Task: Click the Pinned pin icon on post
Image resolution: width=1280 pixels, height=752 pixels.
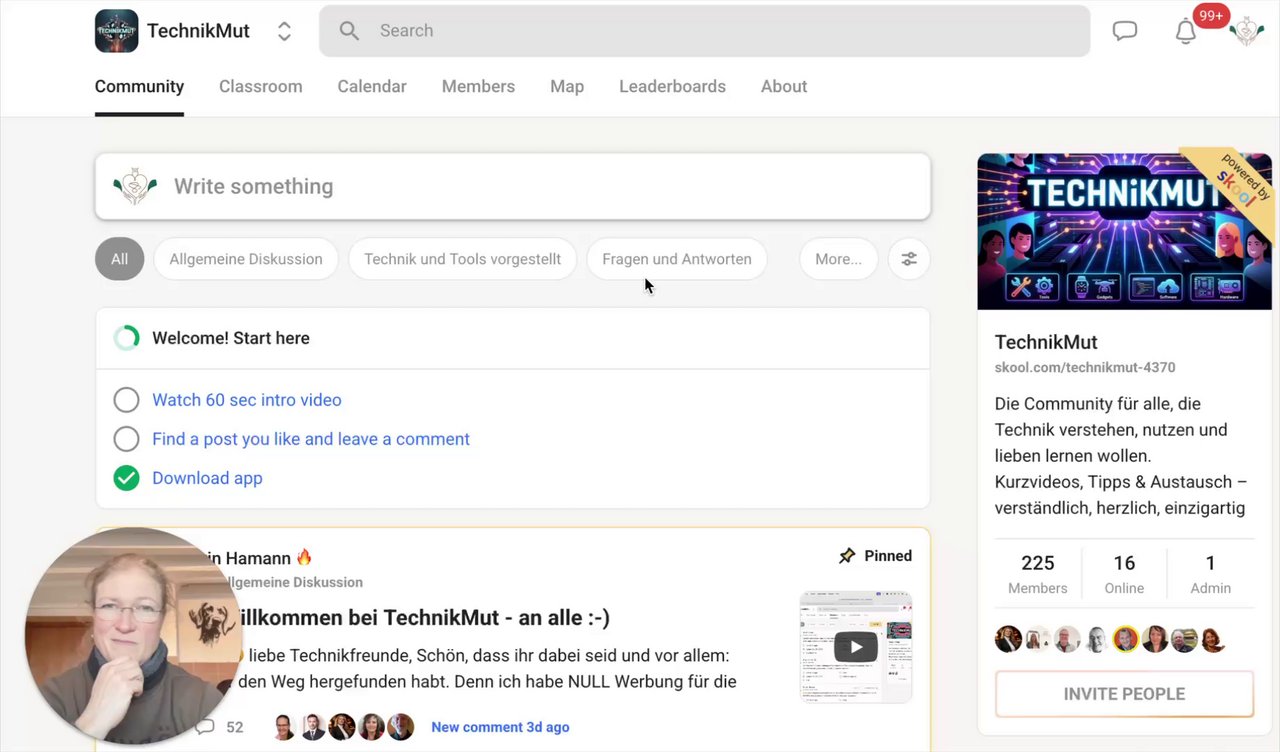Action: [x=847, y=556]
